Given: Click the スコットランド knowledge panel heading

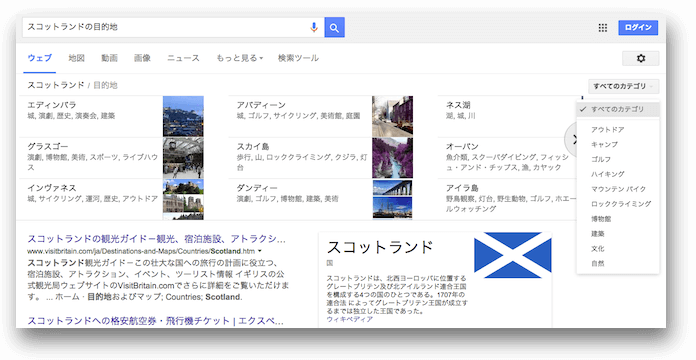Looking at the screenshot, I should pyautogui.click(x=380, y=247).
